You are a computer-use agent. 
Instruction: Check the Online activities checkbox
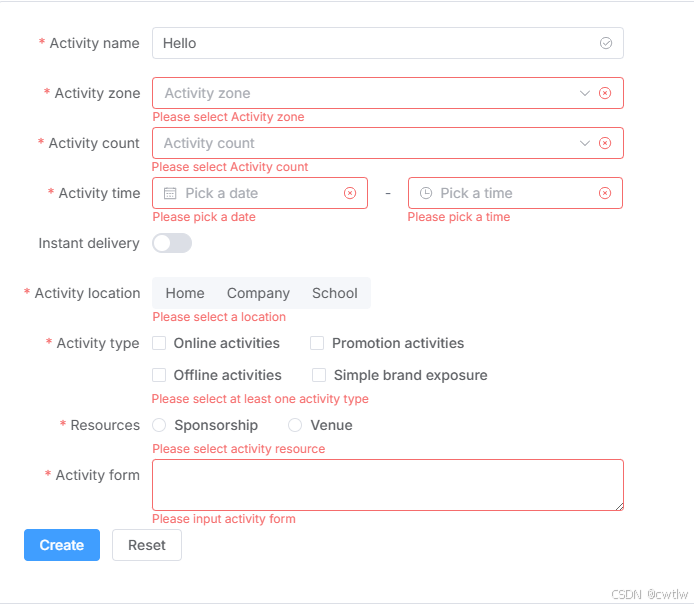click(159, 343)
